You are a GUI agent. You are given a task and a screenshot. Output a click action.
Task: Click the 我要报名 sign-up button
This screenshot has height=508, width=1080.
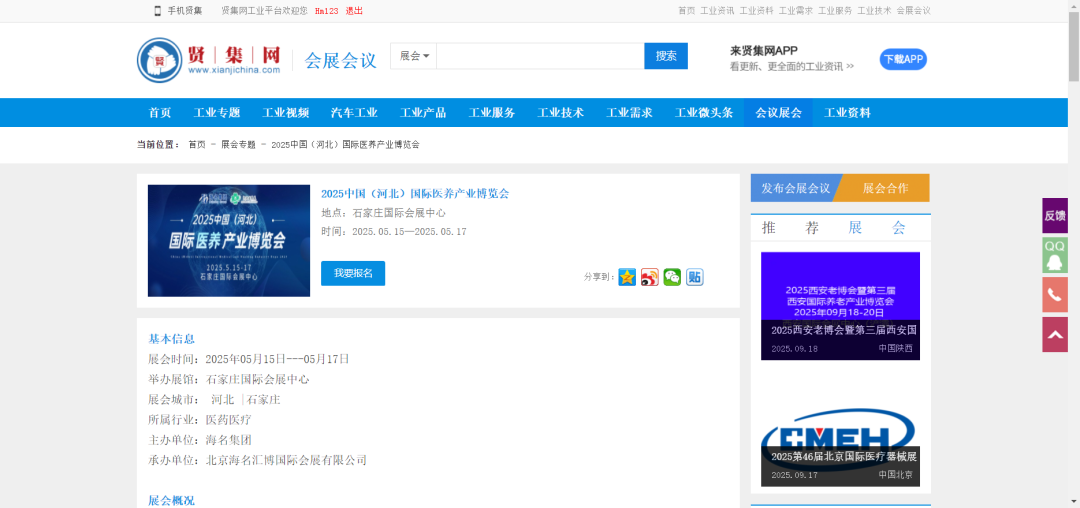tap(353, 273)
